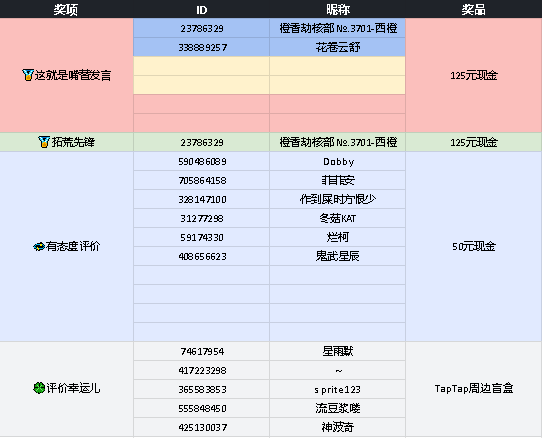The width and height of the screenshot is (542, 438).
Task: Click ID cell 590486089
Action: coord(202,161)
